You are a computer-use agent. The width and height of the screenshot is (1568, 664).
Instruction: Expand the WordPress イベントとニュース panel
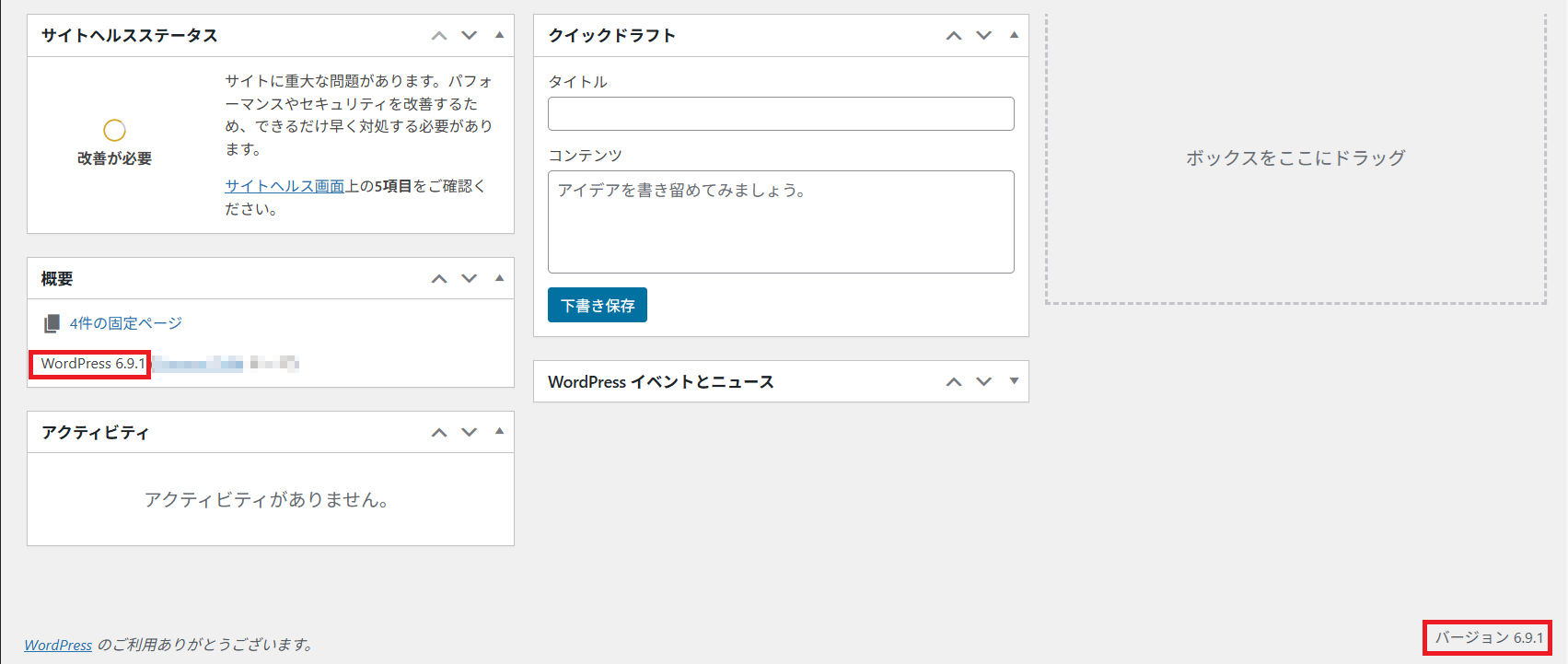[x=1014, y=381]
